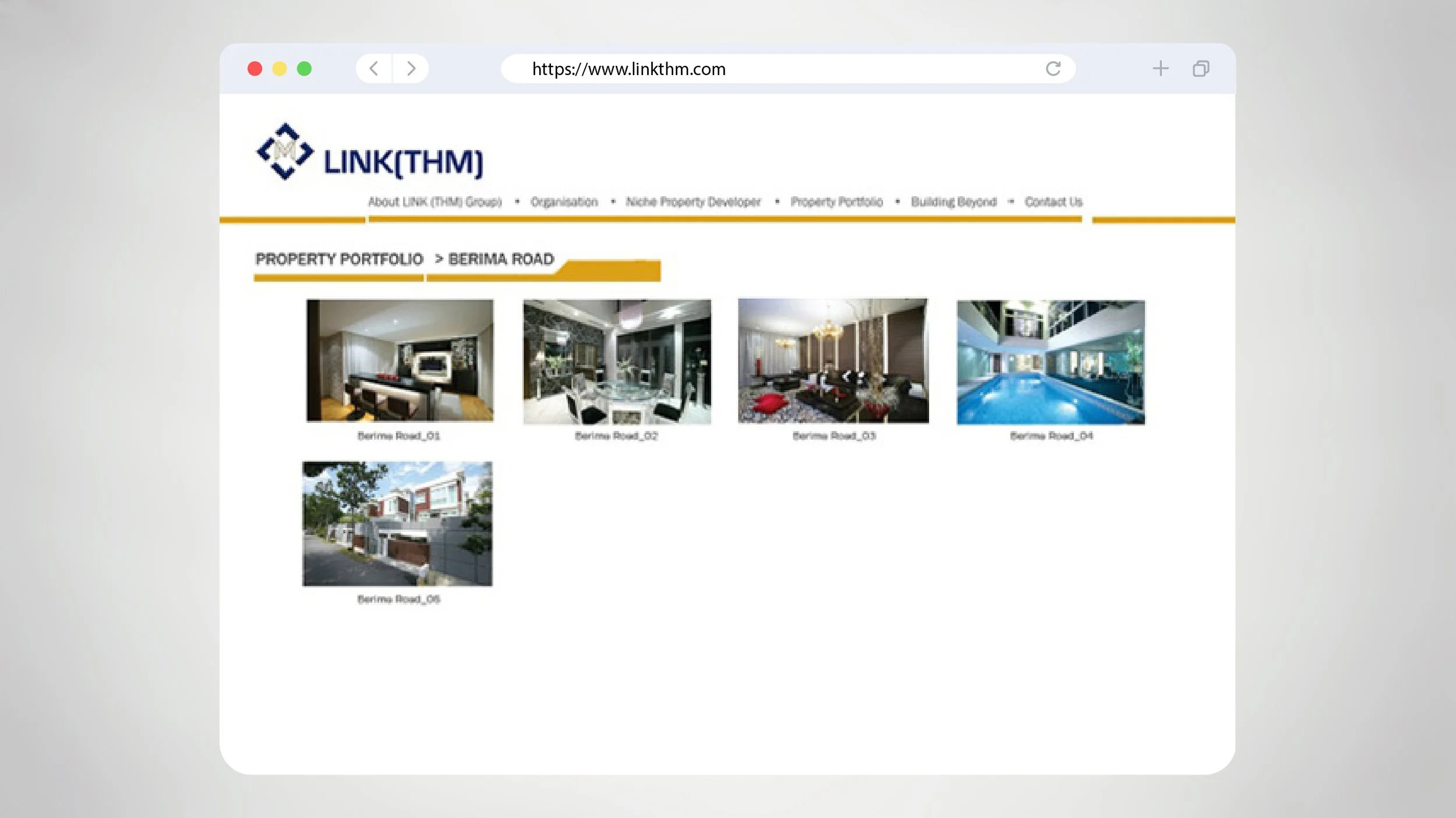Click the green traffic light button
The image size is (1456, 818).
303,69
